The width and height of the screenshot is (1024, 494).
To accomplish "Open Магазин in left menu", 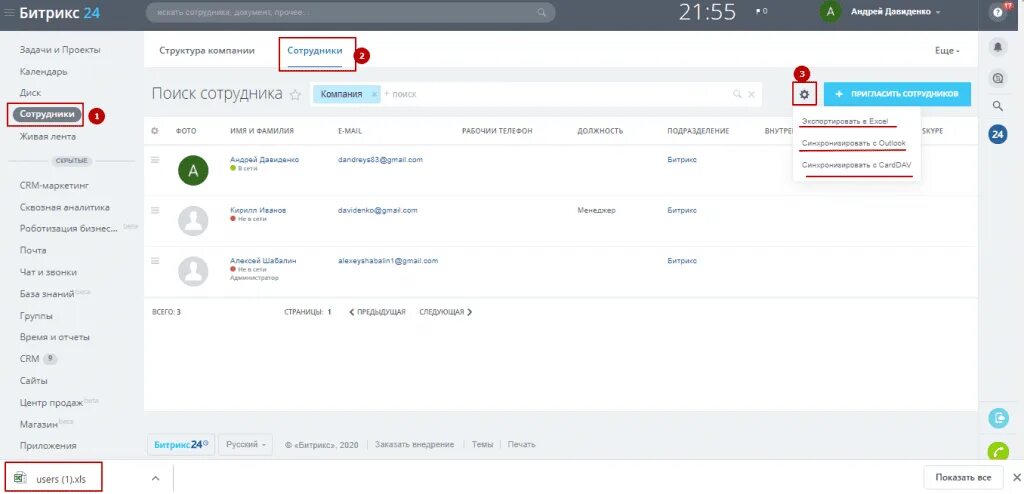I will click(39, 424).
